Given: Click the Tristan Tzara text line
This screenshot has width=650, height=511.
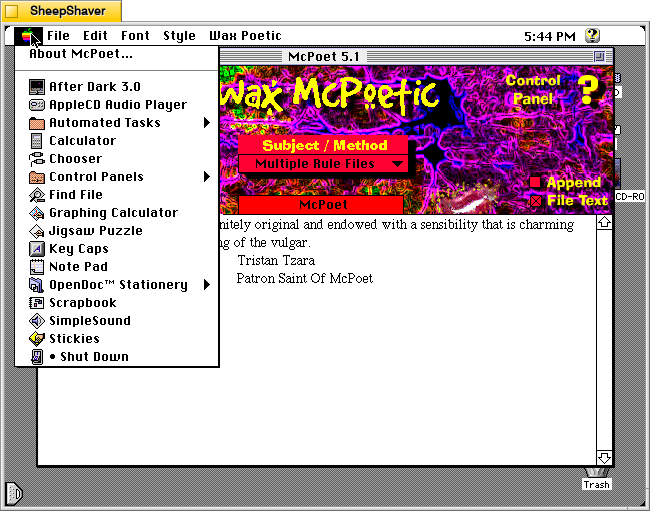Looking at the screenshot, I should point(276,260).
